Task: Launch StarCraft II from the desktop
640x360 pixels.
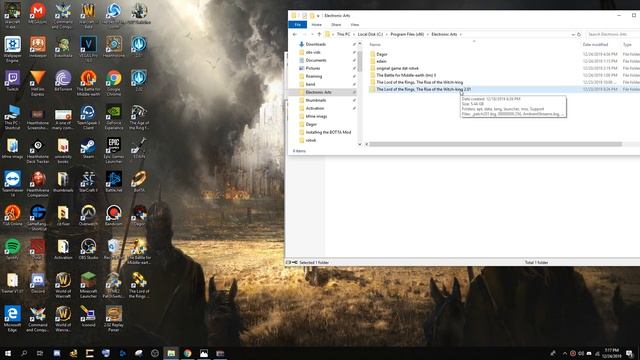Action: (88, 182)
